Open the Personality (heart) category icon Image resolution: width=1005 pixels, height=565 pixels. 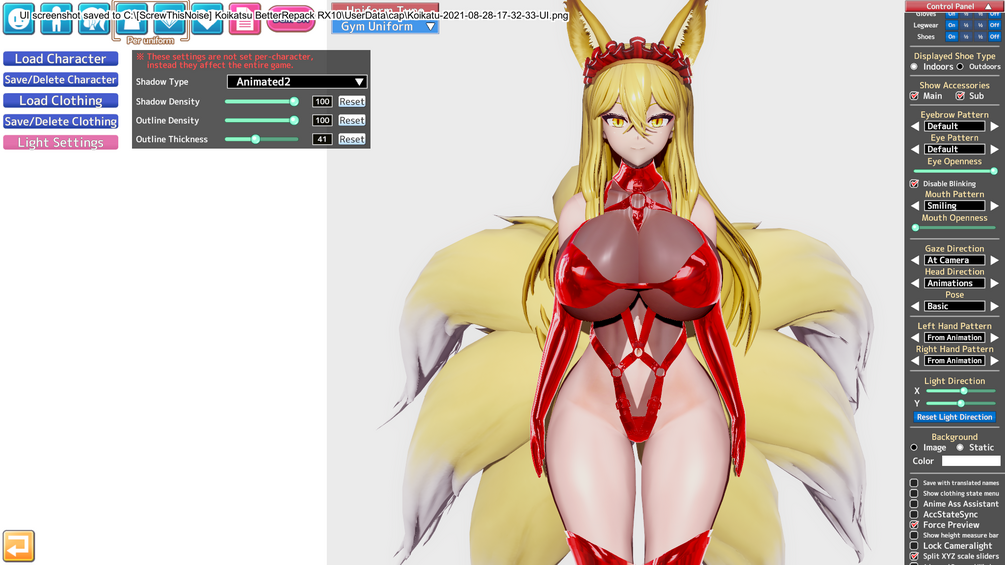207,18
